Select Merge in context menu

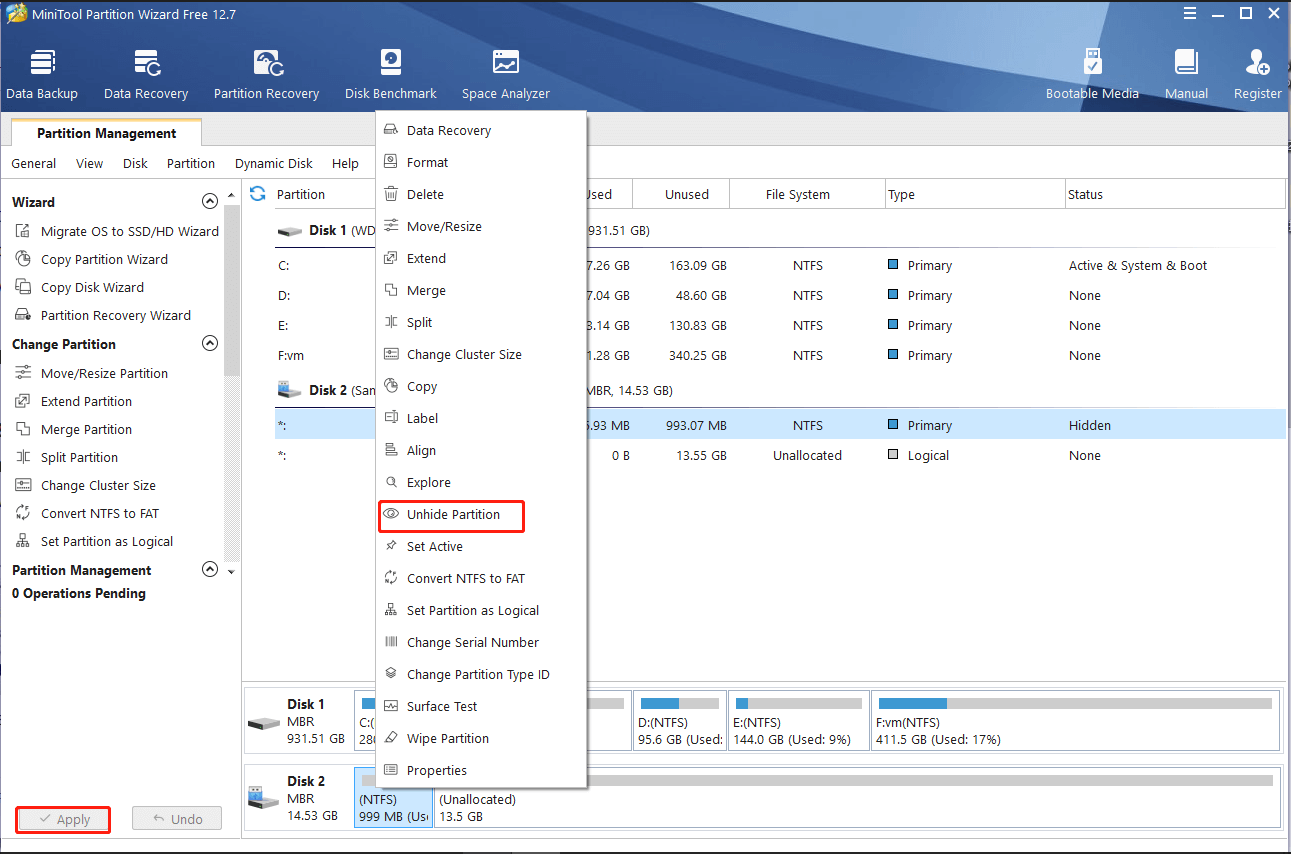[480, 290]
